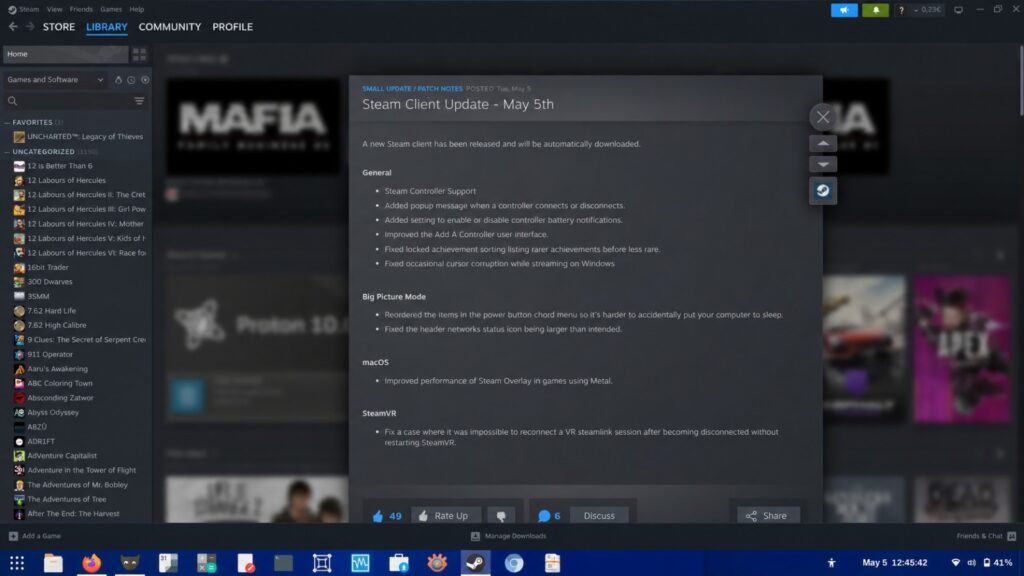Screen dimensions: 1024x576
Task: Switch to the COMMUNITY tab
Action: (170, 27)
